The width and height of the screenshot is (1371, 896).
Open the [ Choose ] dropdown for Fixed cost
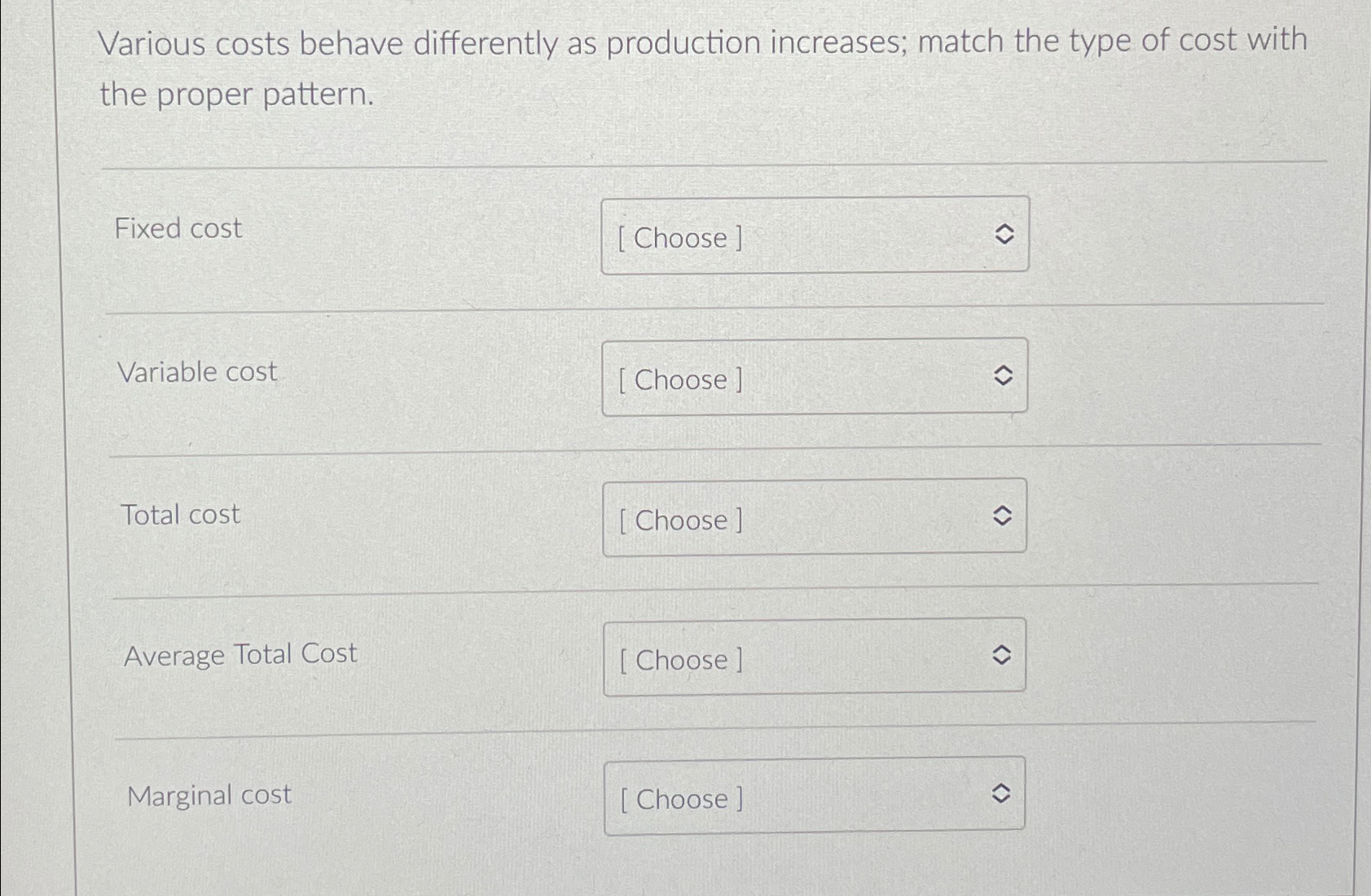815,236
